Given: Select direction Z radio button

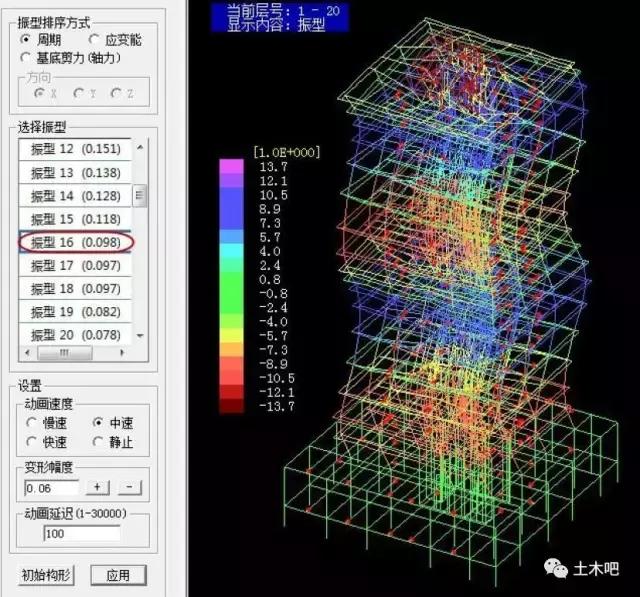Looking at the screenshot, I should coord(116,93).
